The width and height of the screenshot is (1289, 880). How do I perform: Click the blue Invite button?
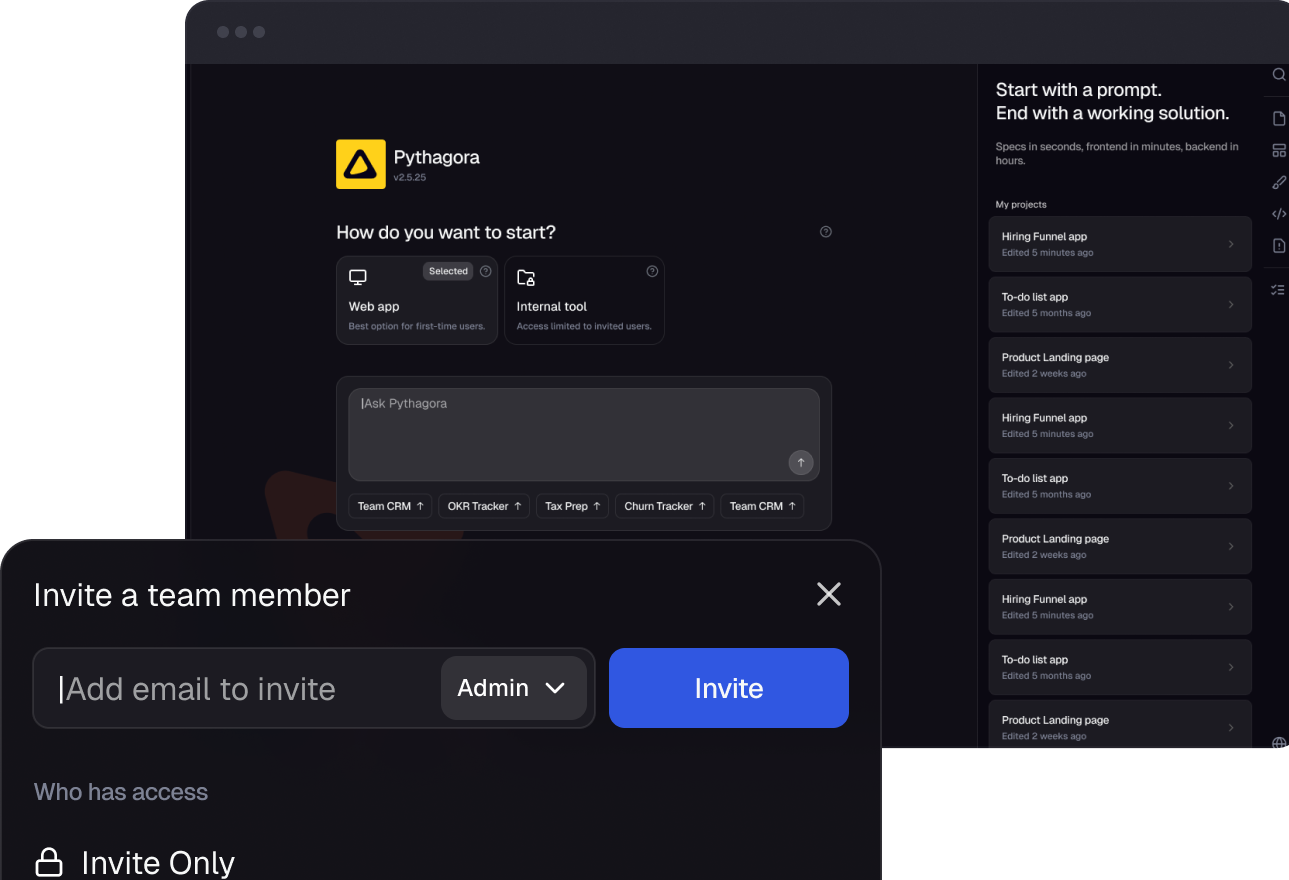729,688
